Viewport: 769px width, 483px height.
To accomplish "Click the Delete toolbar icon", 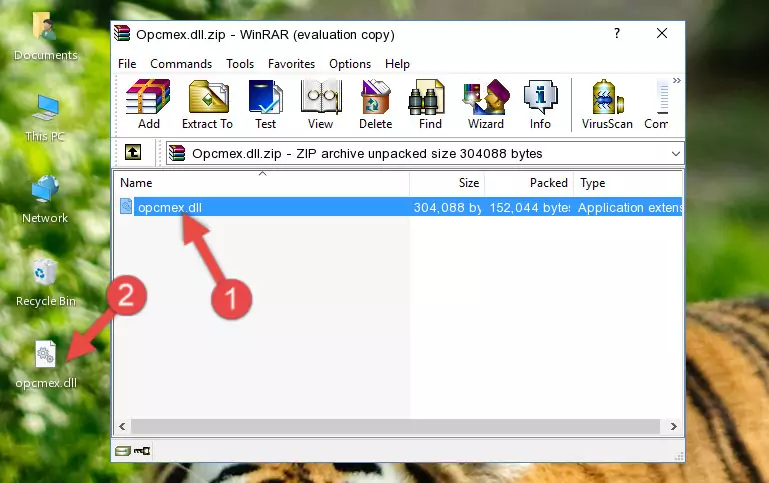I will (375, 104).
